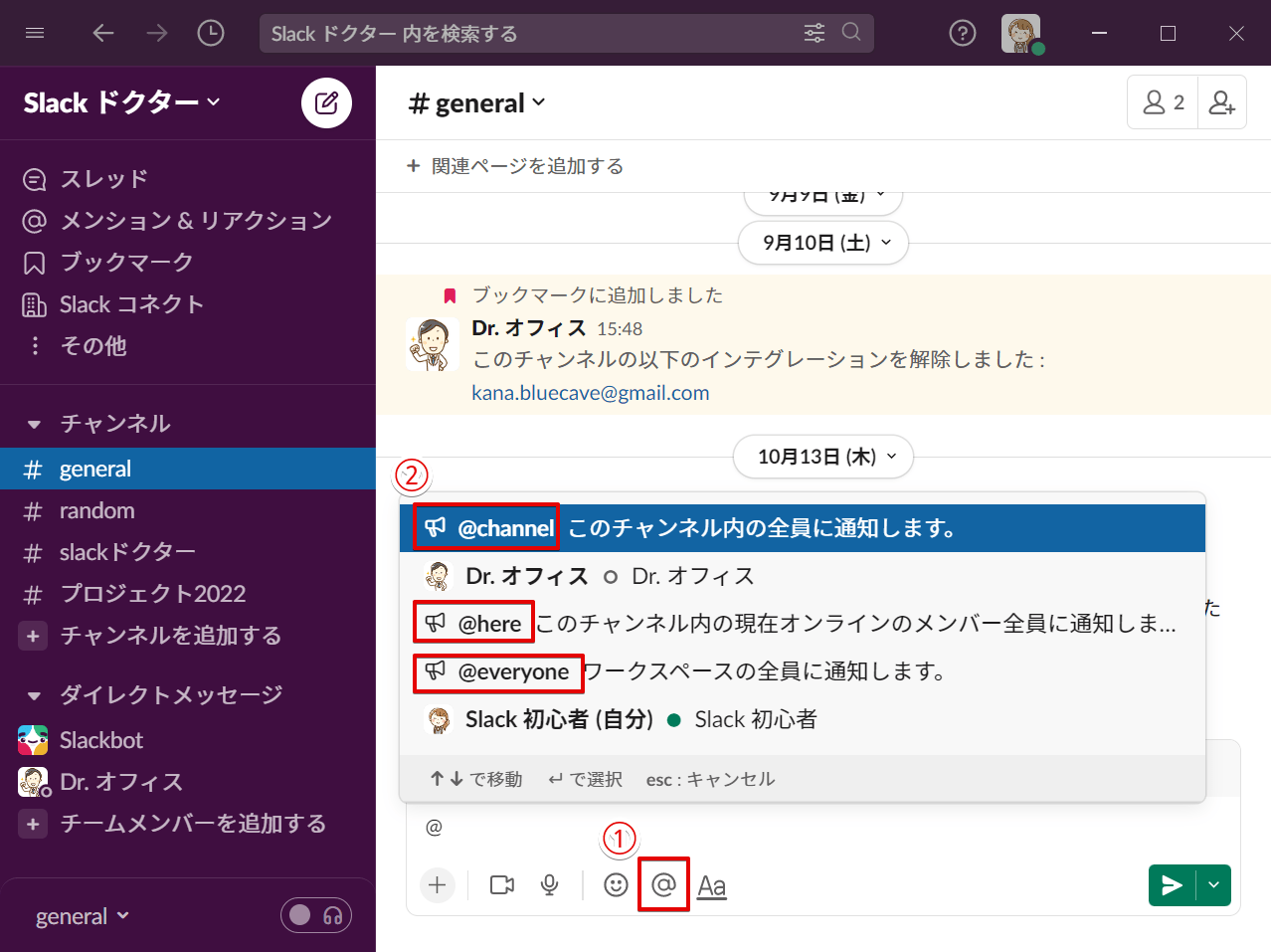
Task: Open その他 in the sidebar
Action: tap(94, 345)
